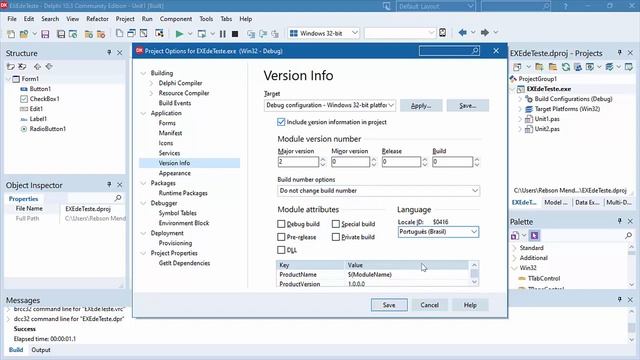Tick the Special build checkbox
The image size is (640, 360).
click(x=336, y=224)
